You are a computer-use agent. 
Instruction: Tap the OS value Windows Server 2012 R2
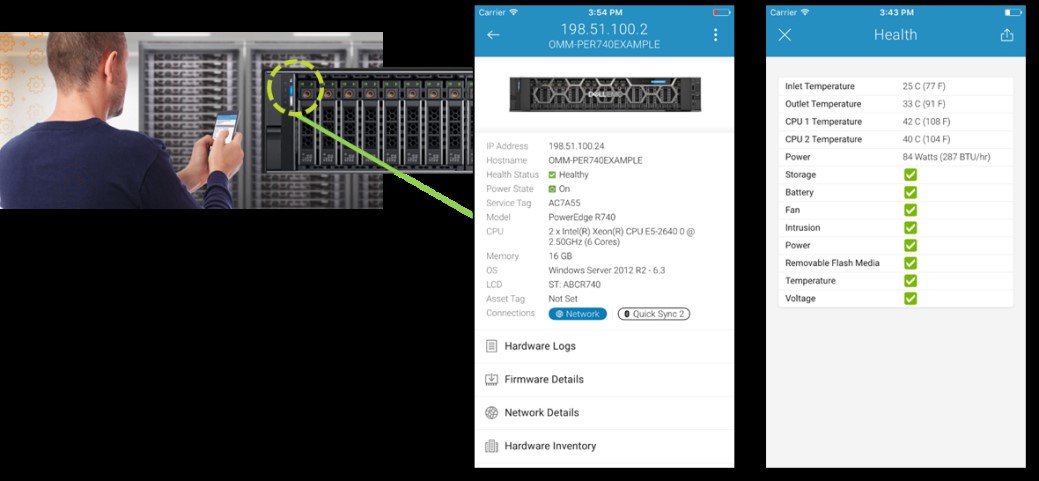[607, 270]
